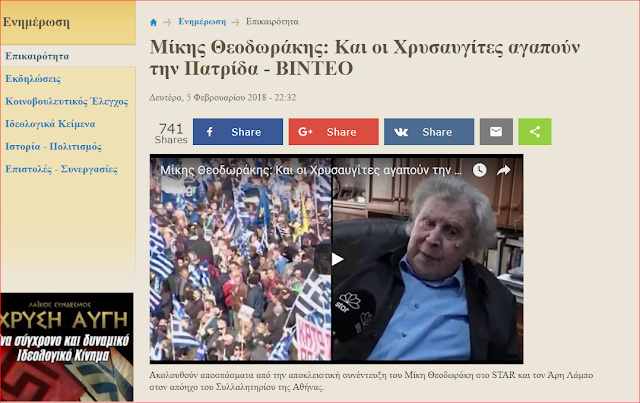Open the Ενημέρωση breadcrumb link

tap(202, 22)
